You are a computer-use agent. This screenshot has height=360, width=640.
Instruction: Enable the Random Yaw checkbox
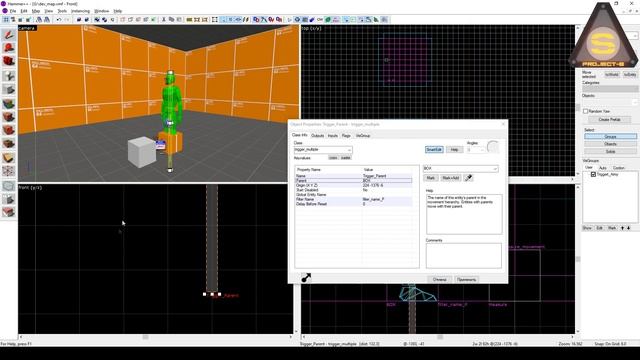(586, 111)
